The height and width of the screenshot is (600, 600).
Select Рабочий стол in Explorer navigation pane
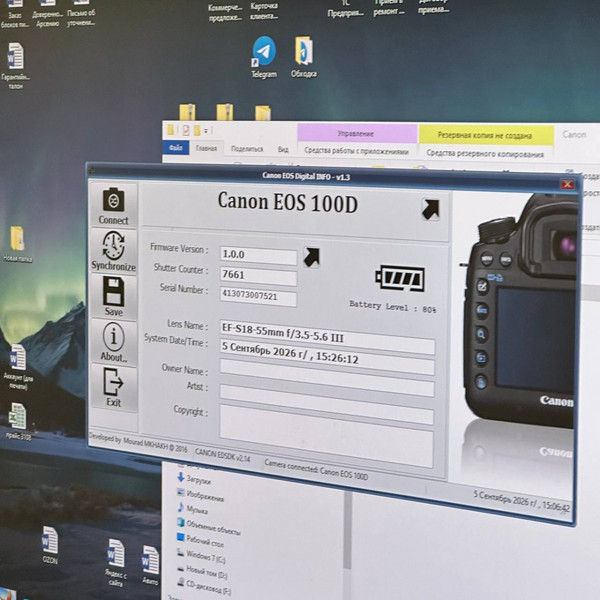coord(200,540)
